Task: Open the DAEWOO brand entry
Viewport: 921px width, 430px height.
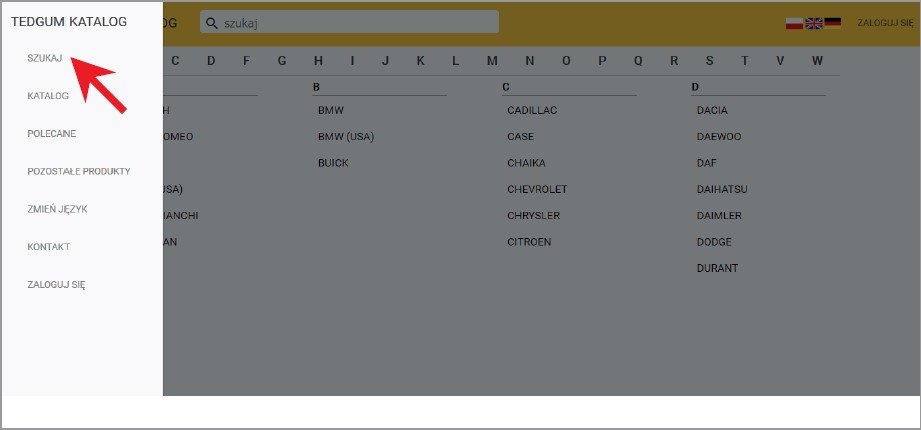Action: click(x=719, y=137)
